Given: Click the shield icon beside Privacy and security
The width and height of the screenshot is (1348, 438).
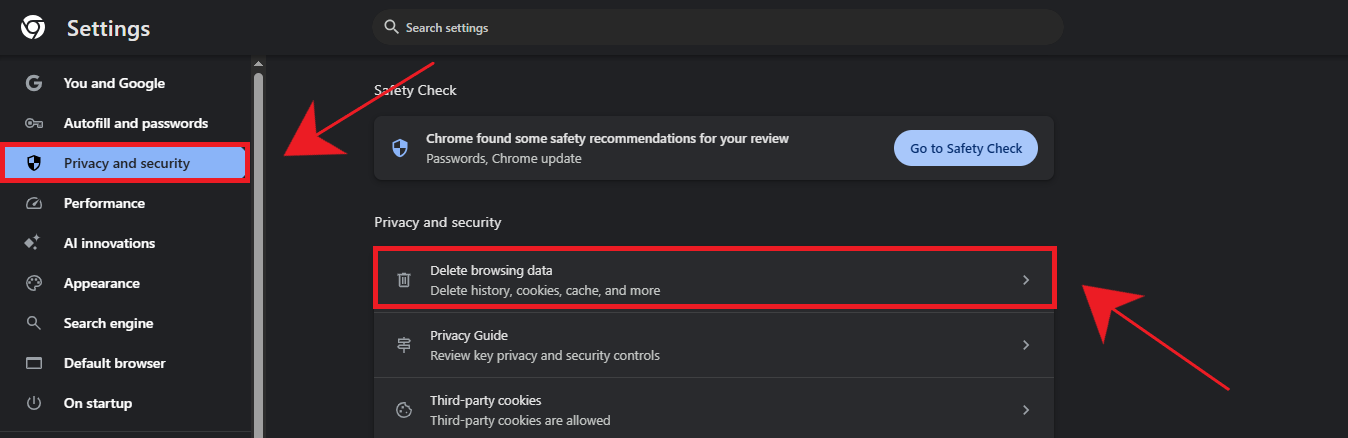Looking at the screenshot, I should [34, 163].
